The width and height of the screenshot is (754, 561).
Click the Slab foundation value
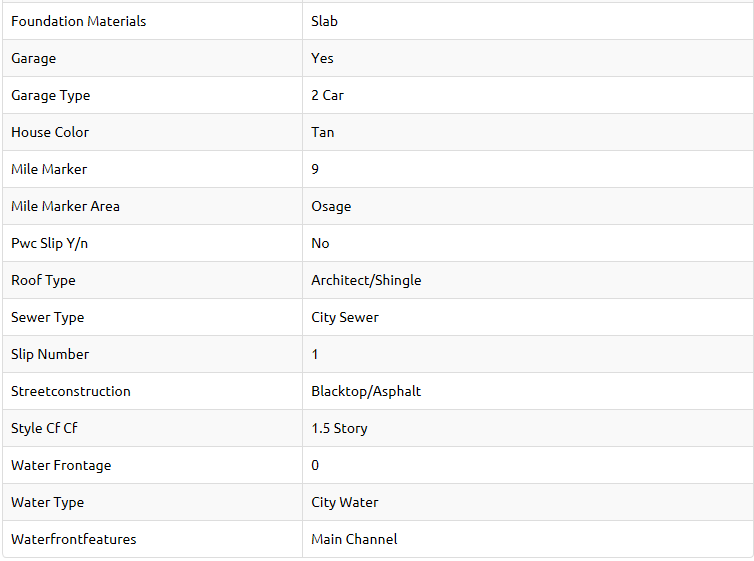click(x=324, y=21)
